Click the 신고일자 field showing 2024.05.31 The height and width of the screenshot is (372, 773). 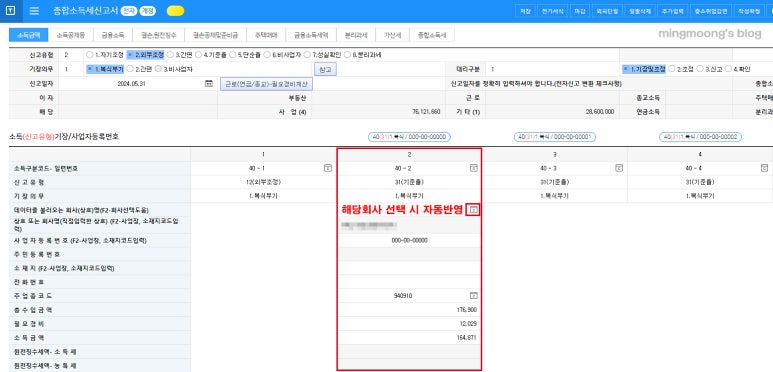pyautogui.click(x=137, y=84)
